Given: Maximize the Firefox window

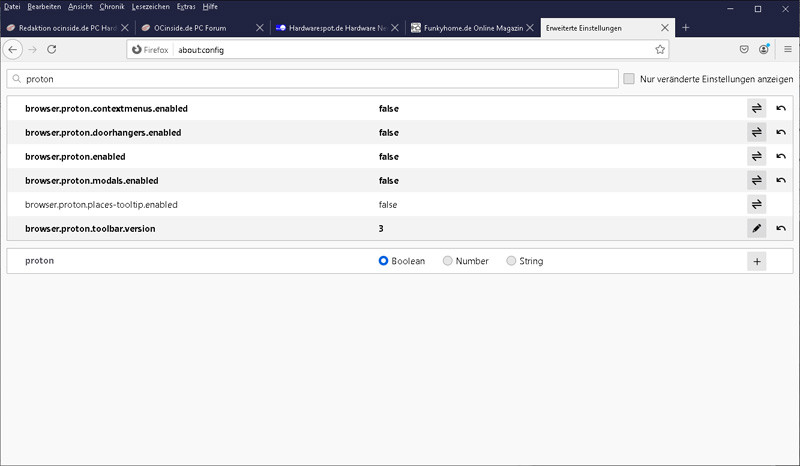Looking at the screenshot, I should [758, 9].
